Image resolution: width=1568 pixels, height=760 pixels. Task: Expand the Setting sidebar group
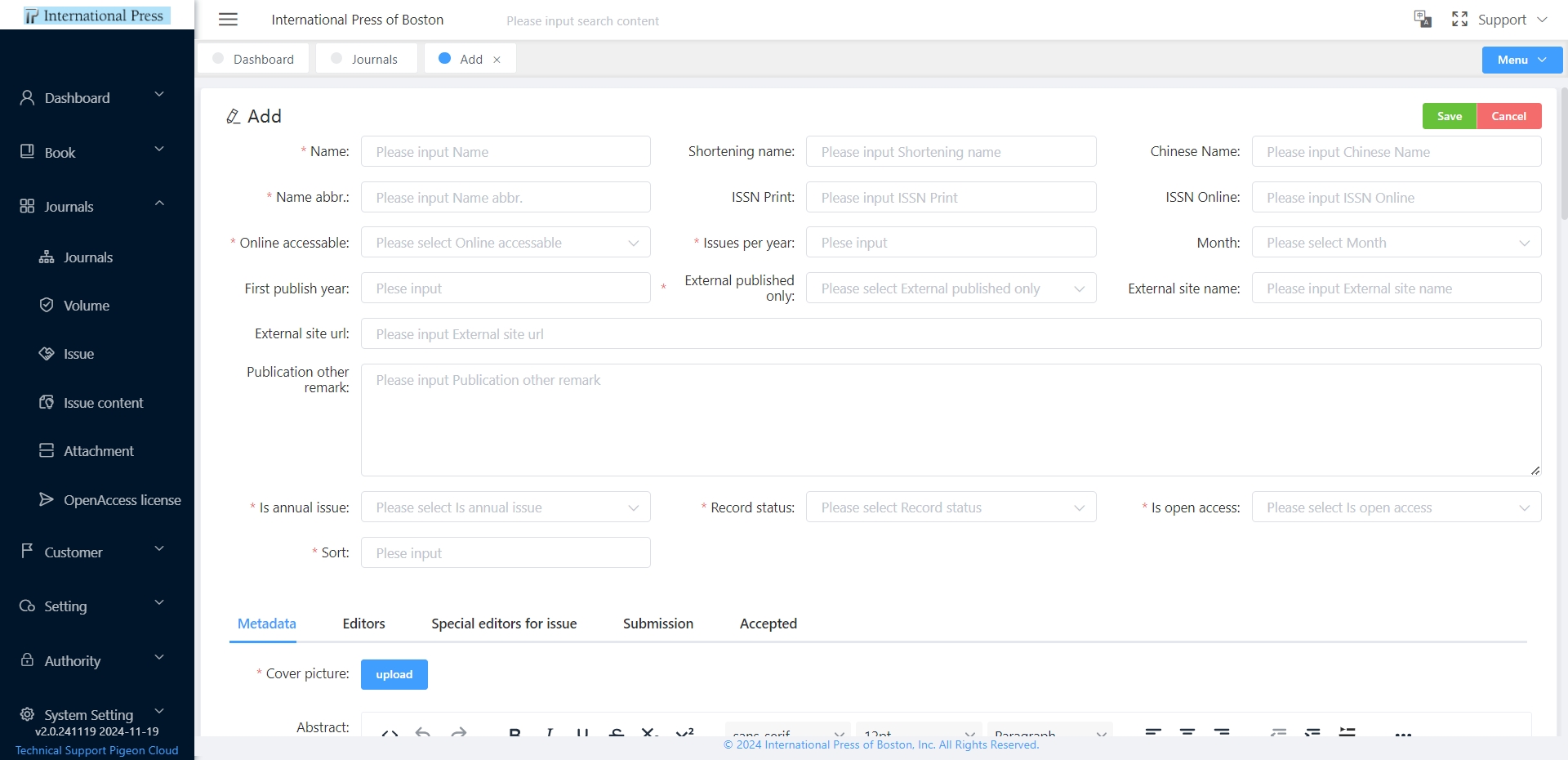pos(96,606)
